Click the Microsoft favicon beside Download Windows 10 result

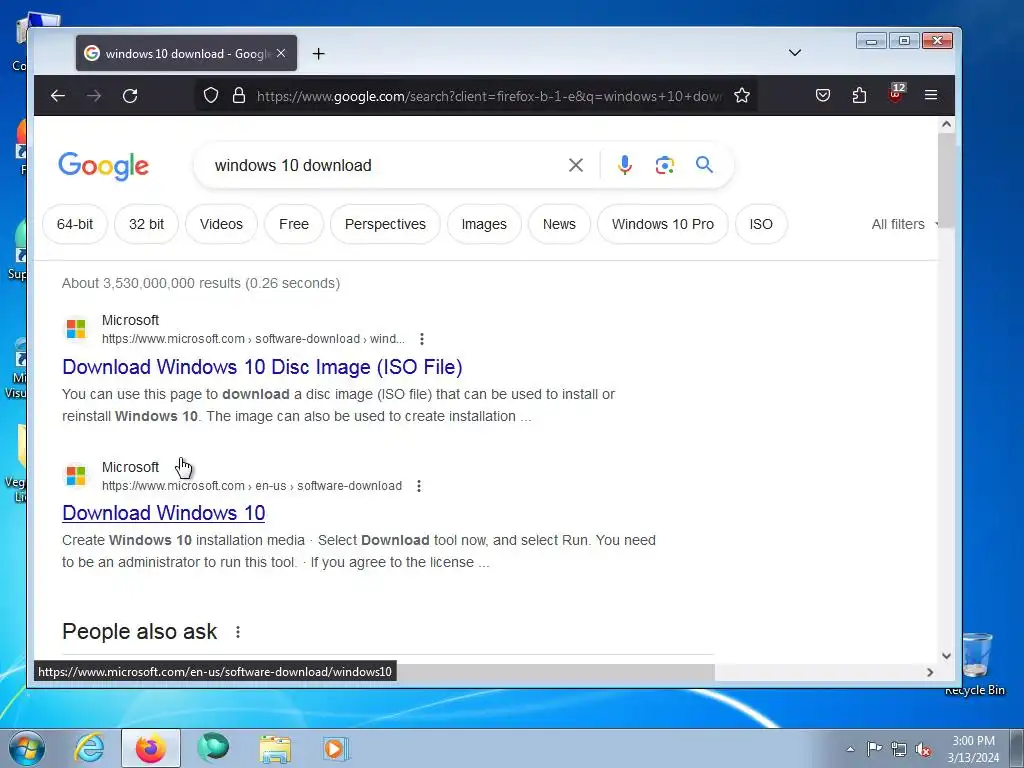click(x=76, y=475)
